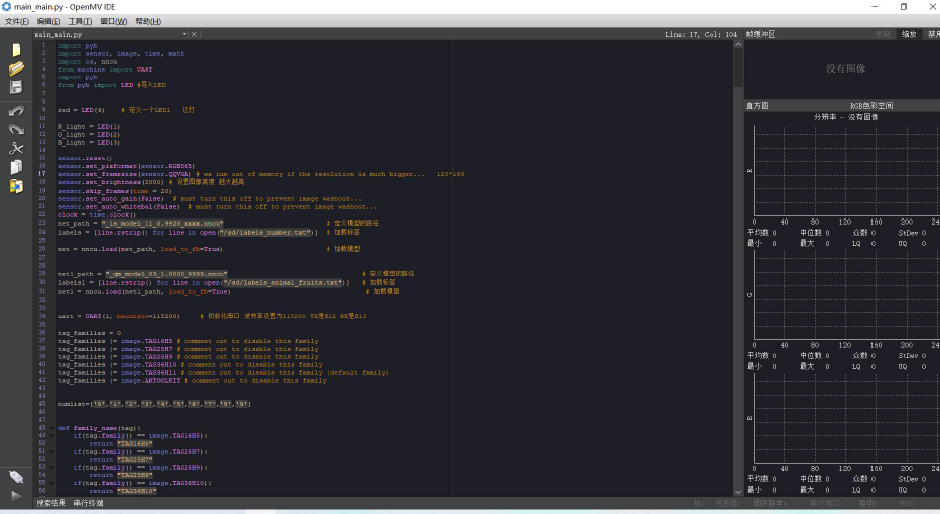
Task: Click the 直方图 histogram title
Action: pyautogui.click(x=757, y=106)
